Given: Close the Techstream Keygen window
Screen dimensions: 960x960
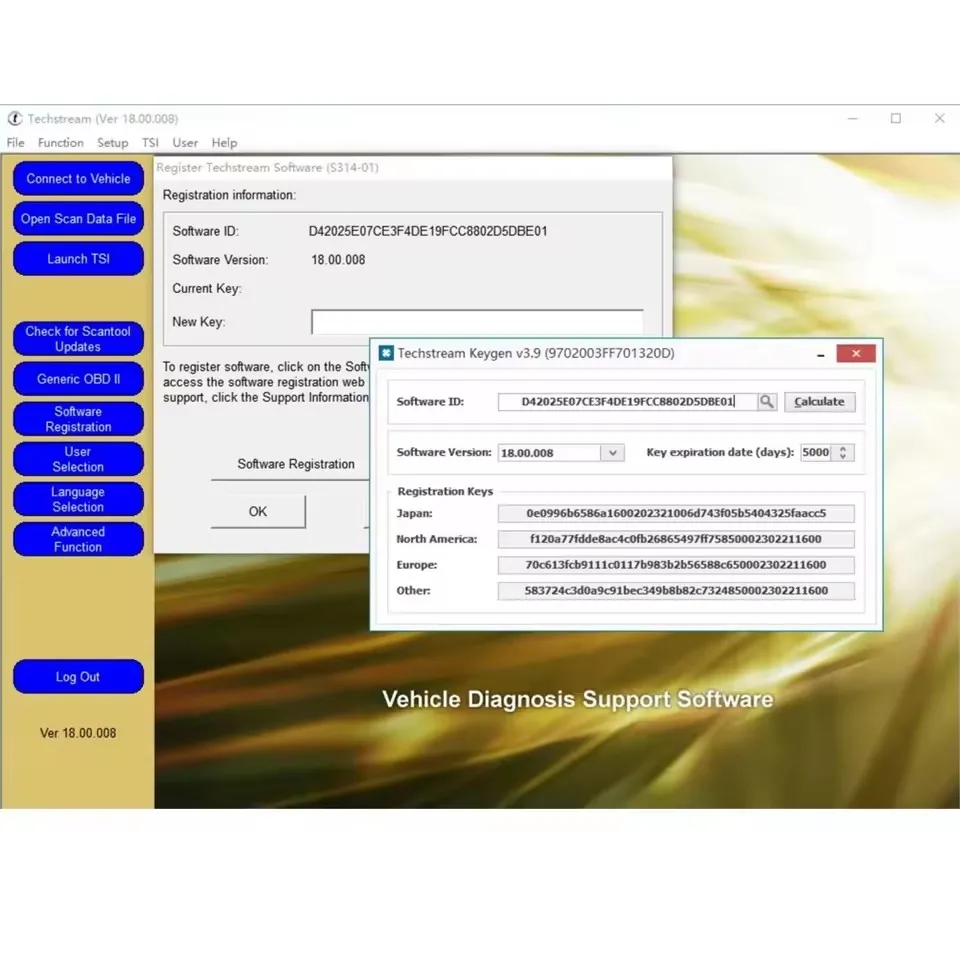Looking at the screenshot, I should click(855, 353).
